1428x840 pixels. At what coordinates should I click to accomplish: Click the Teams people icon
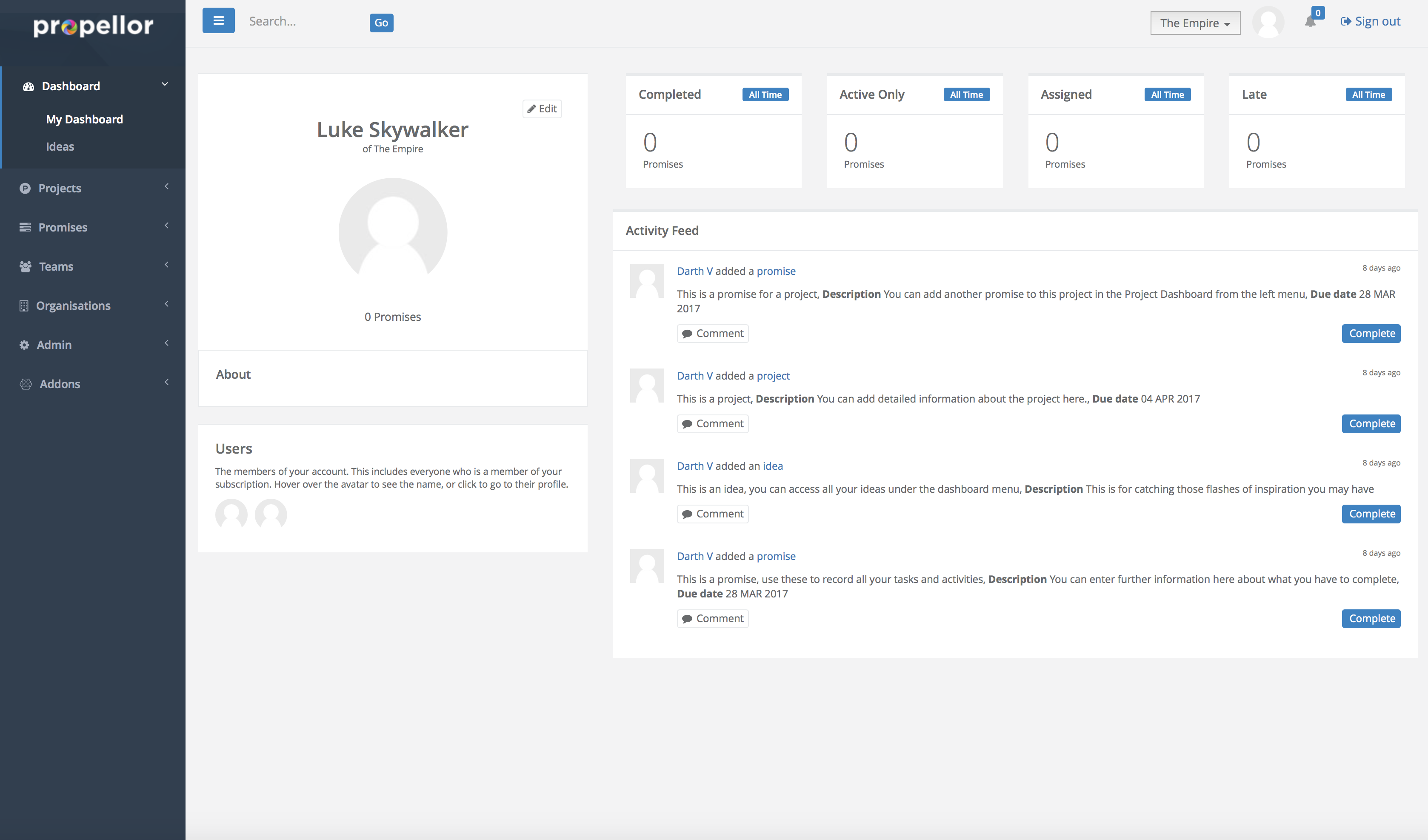pyautogui.click(x=25, y=266)
